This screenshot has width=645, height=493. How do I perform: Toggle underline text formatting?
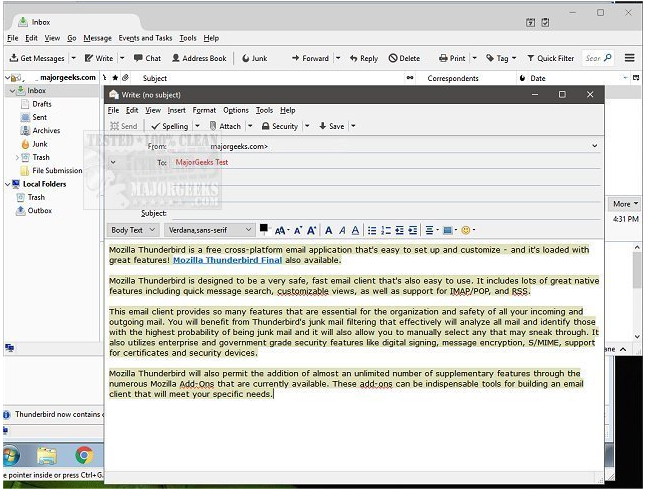[x=355, y=230]
